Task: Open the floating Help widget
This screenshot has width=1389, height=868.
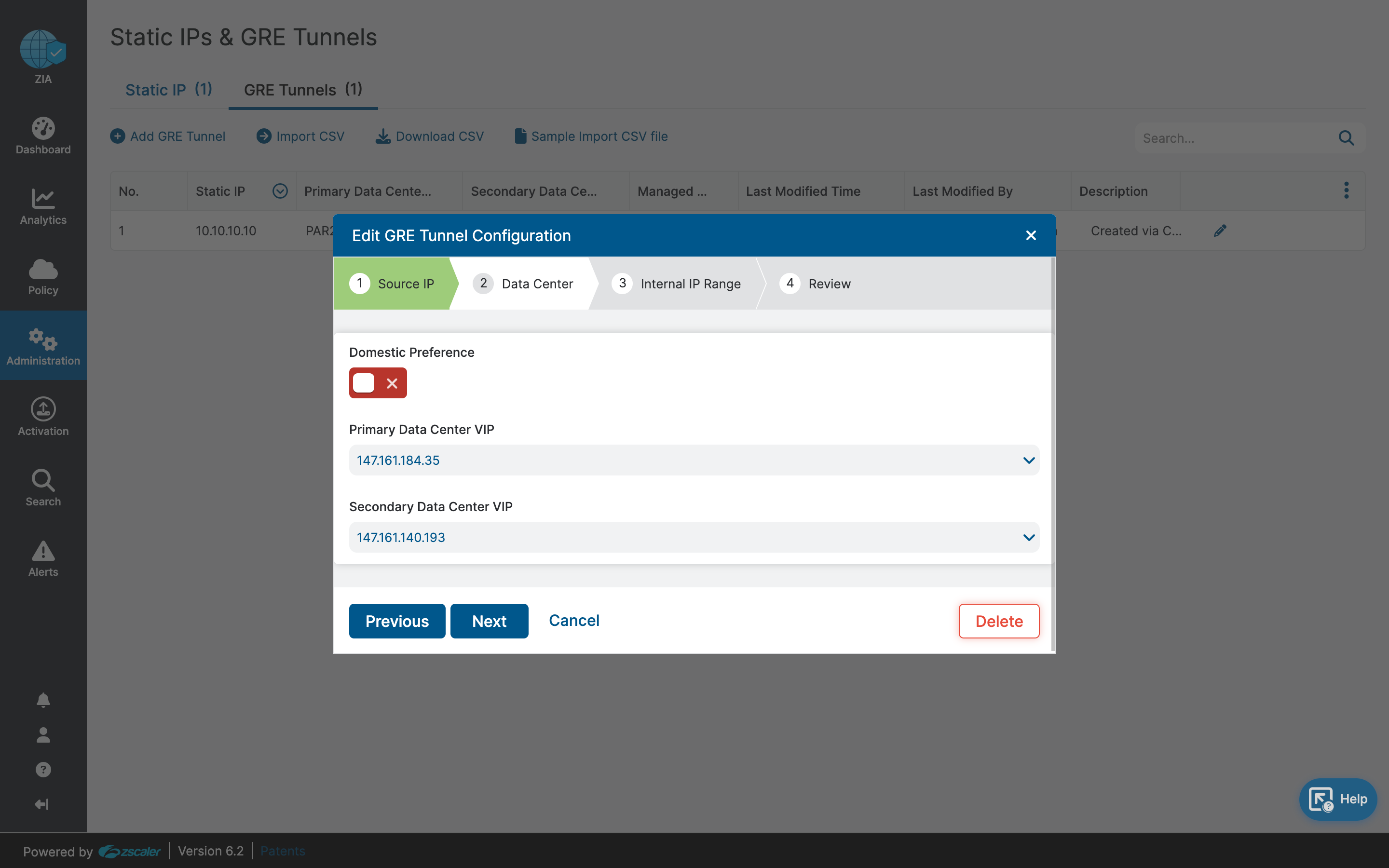Action: click(1337, 799)
